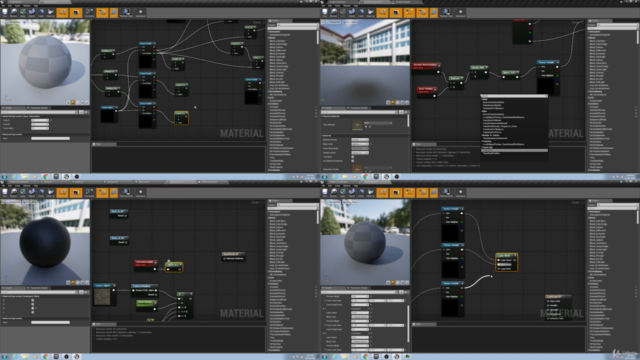Click Save icon in light gray sphere window
640x360 pixels.
pyautogui.click(x=5, y=12)
